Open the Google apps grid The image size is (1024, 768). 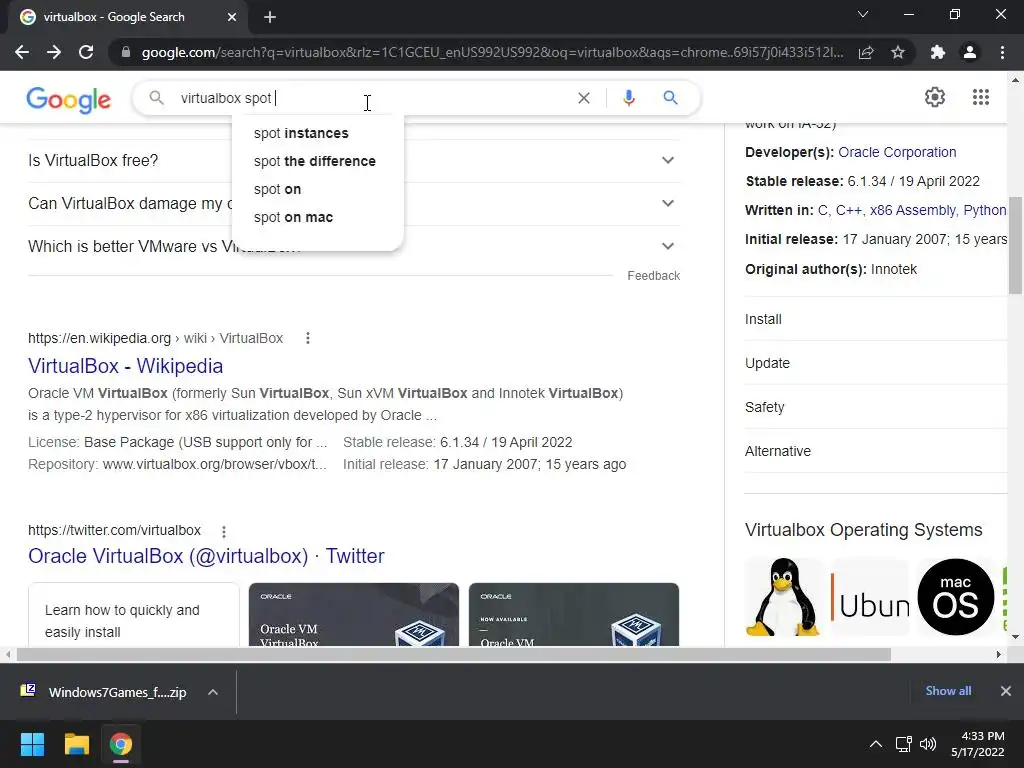click(x=980, y=97)
